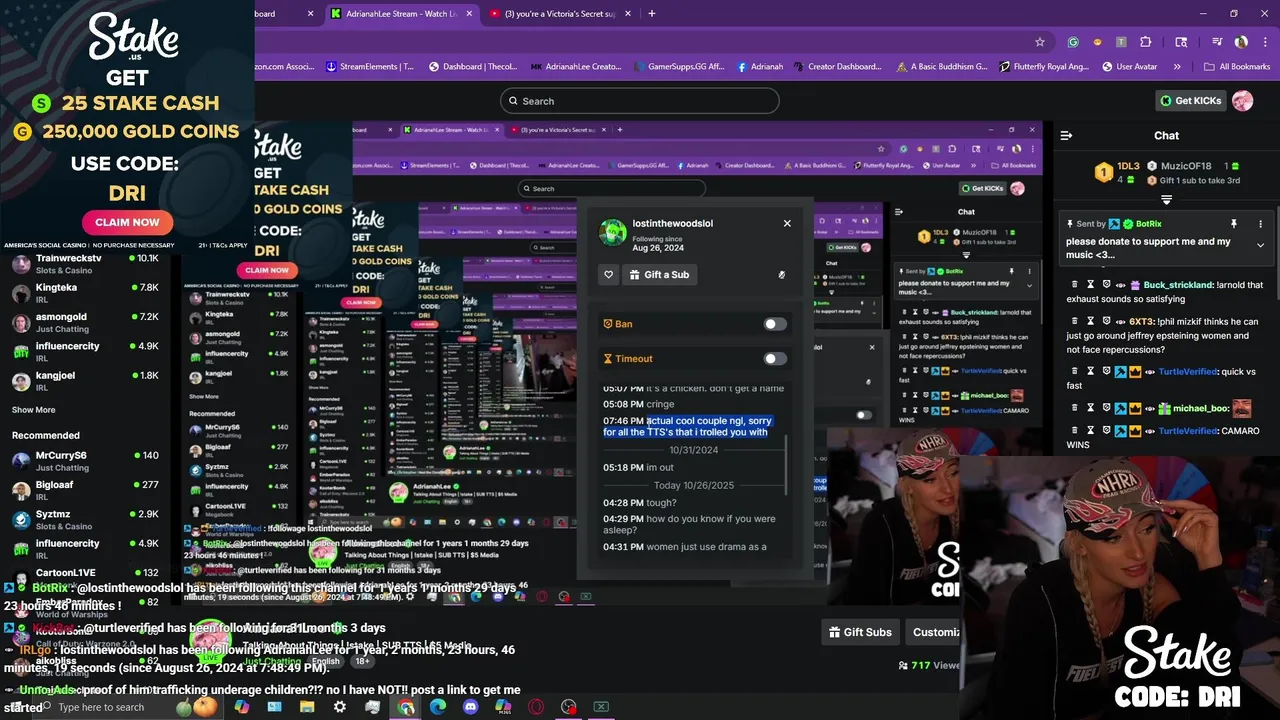Open the browser Extensions puzzle icon

coord(1146,42)
